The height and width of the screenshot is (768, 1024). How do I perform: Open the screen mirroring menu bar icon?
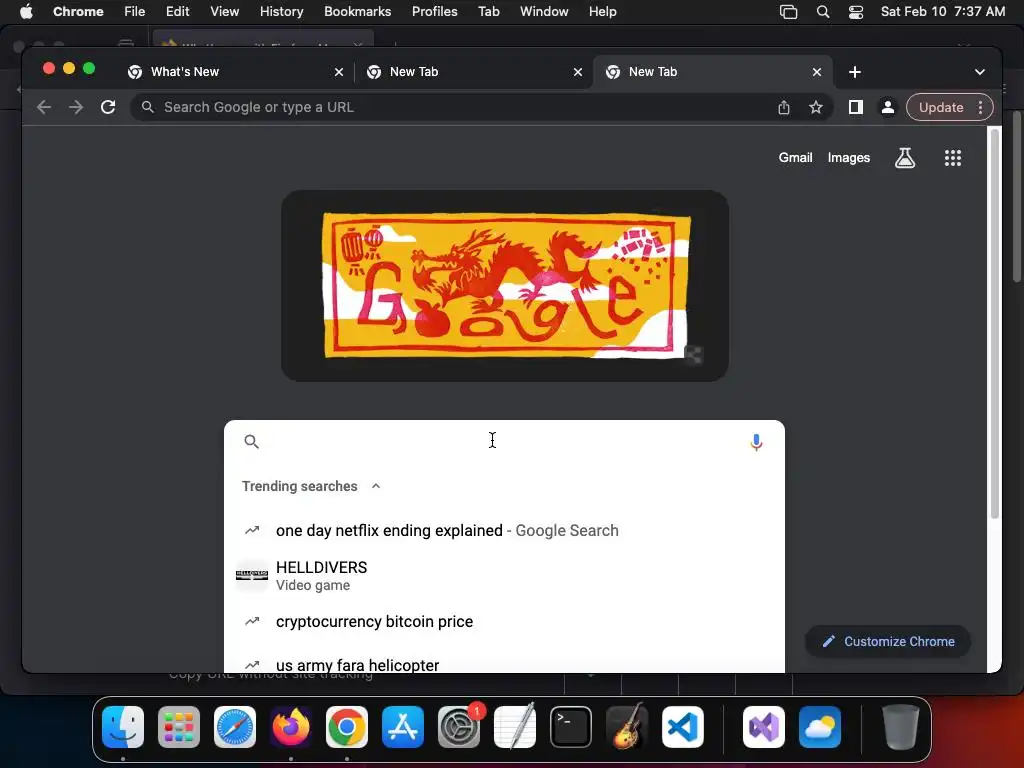[x=788, y=12]
